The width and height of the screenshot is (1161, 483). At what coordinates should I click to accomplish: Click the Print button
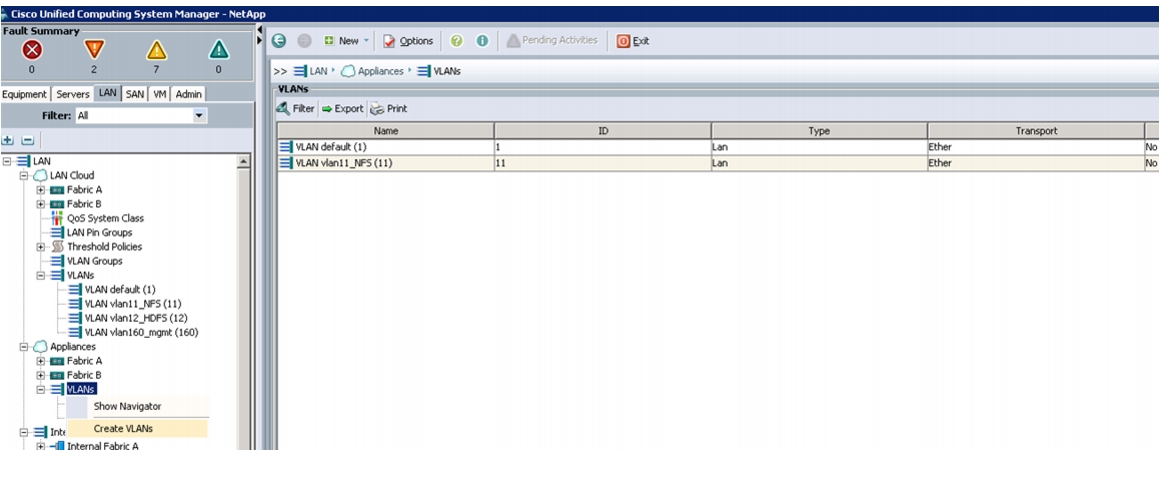389,108
